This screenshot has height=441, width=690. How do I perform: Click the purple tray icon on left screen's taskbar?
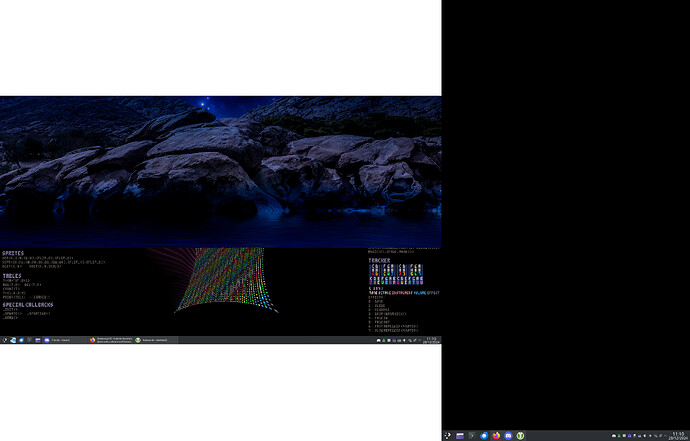click(x=394, y=340)
